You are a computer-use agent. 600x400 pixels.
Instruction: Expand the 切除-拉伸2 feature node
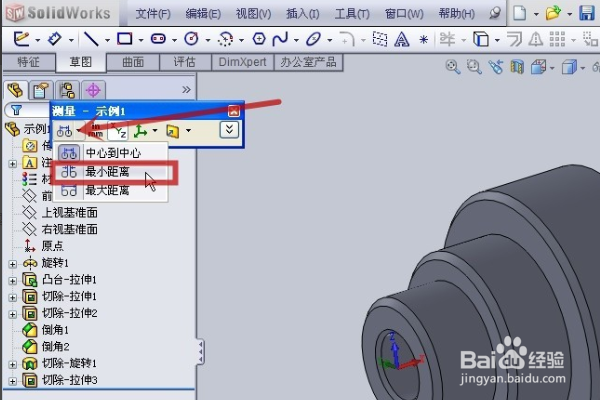click(x=12, y=314)
